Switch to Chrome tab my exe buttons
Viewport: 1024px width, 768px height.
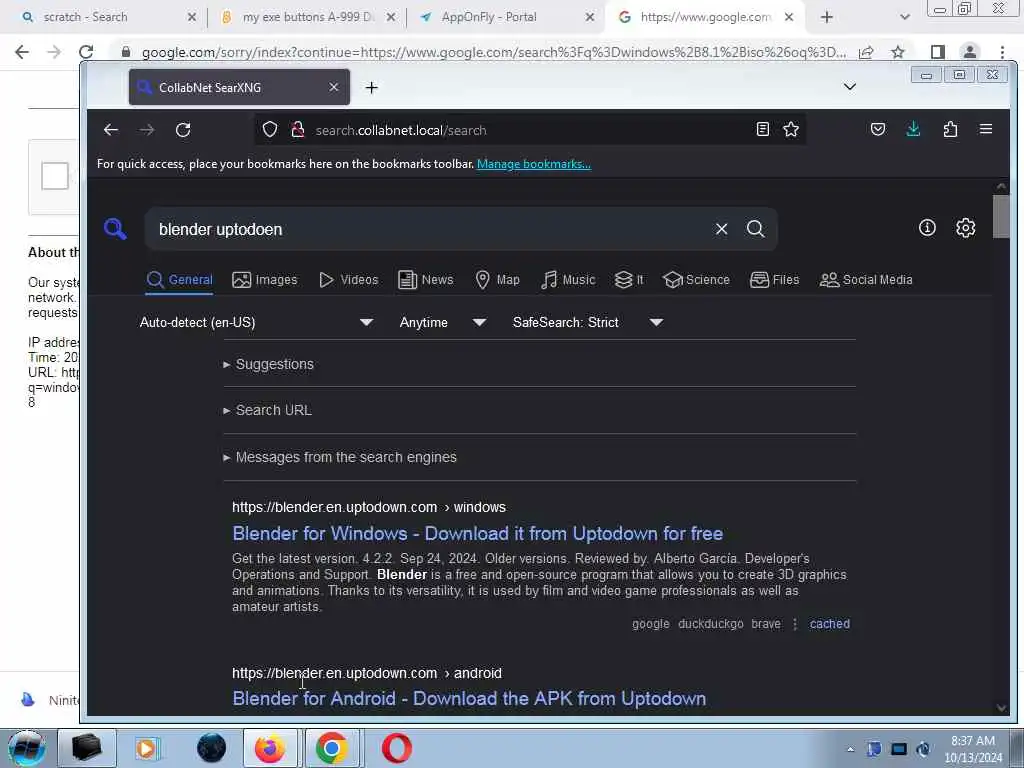coord(307,17)
